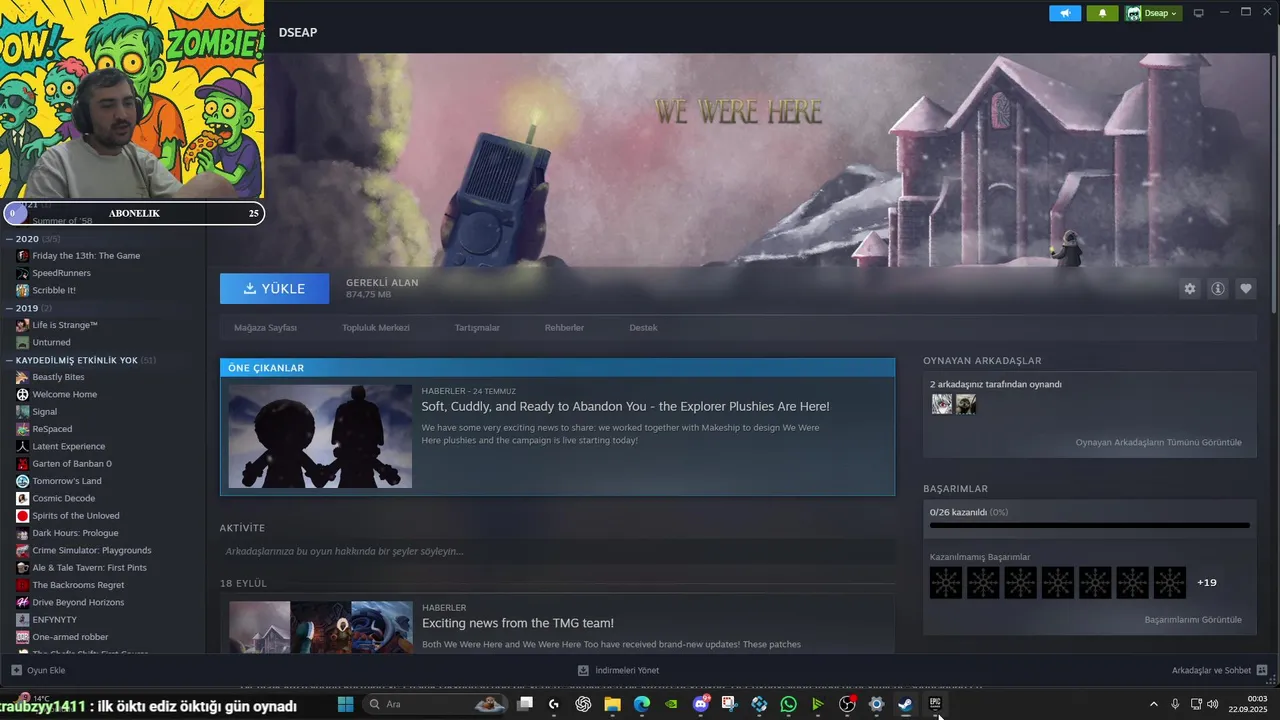Open the TMG team news thumbnail
This screenshot has width=1280, height=720.
(320, 626)
